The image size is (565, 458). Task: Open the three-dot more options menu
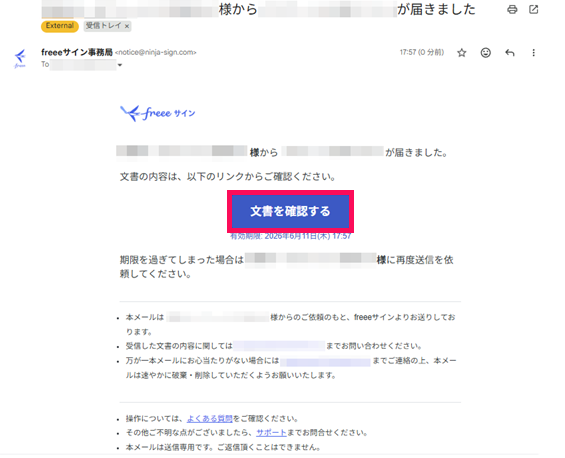[x=534, y=53]
